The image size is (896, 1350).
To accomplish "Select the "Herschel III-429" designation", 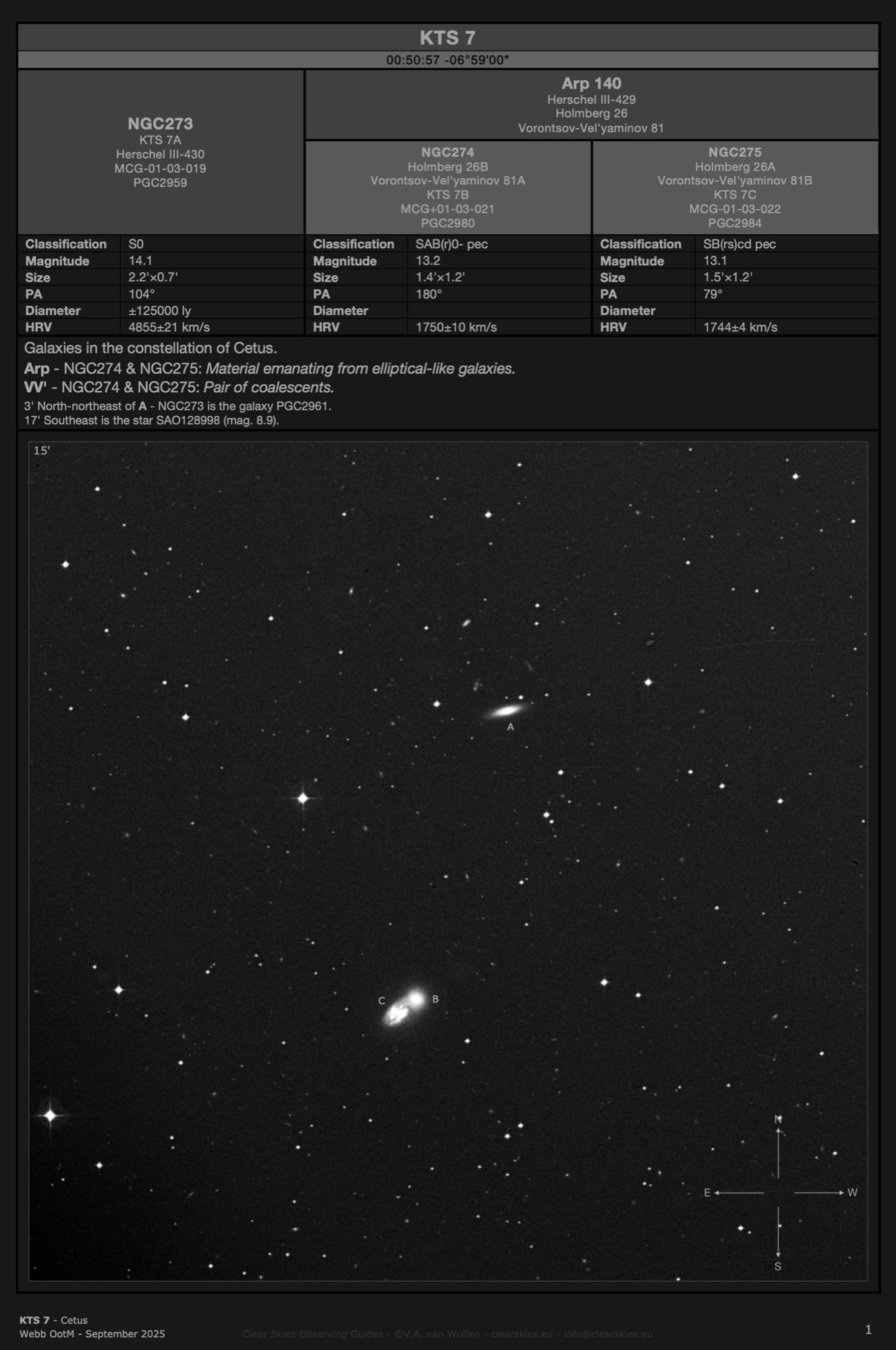I will [x=592, y=99].
